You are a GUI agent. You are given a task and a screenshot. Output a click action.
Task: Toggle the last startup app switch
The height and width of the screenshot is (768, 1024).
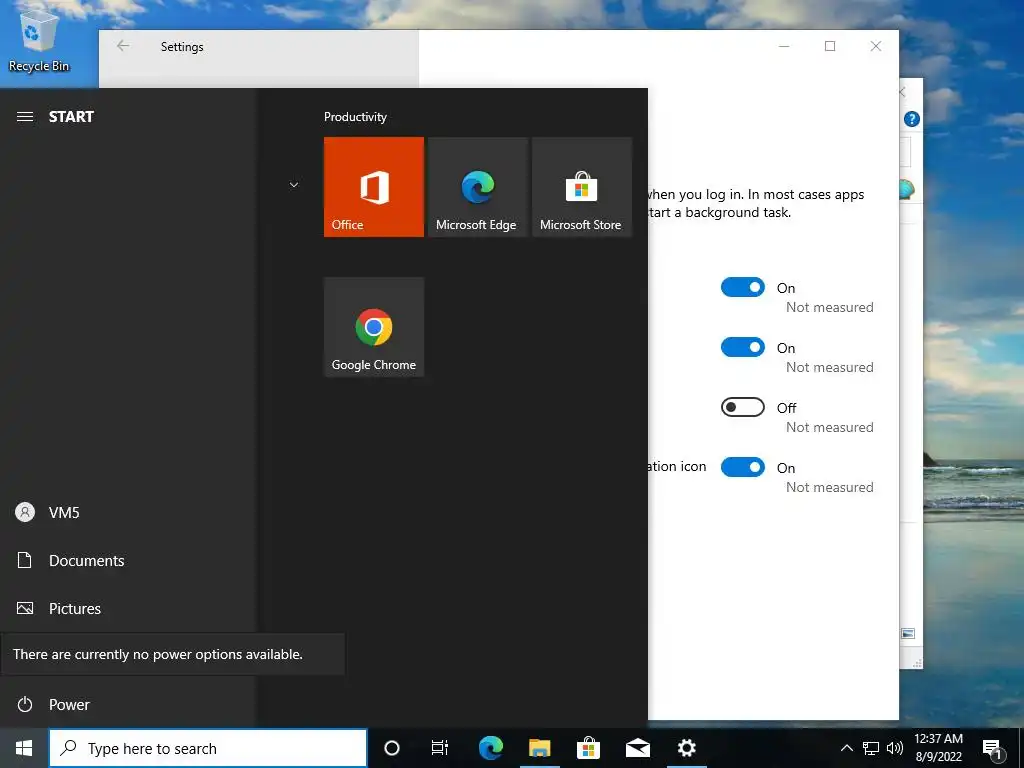tap(743, 467)
